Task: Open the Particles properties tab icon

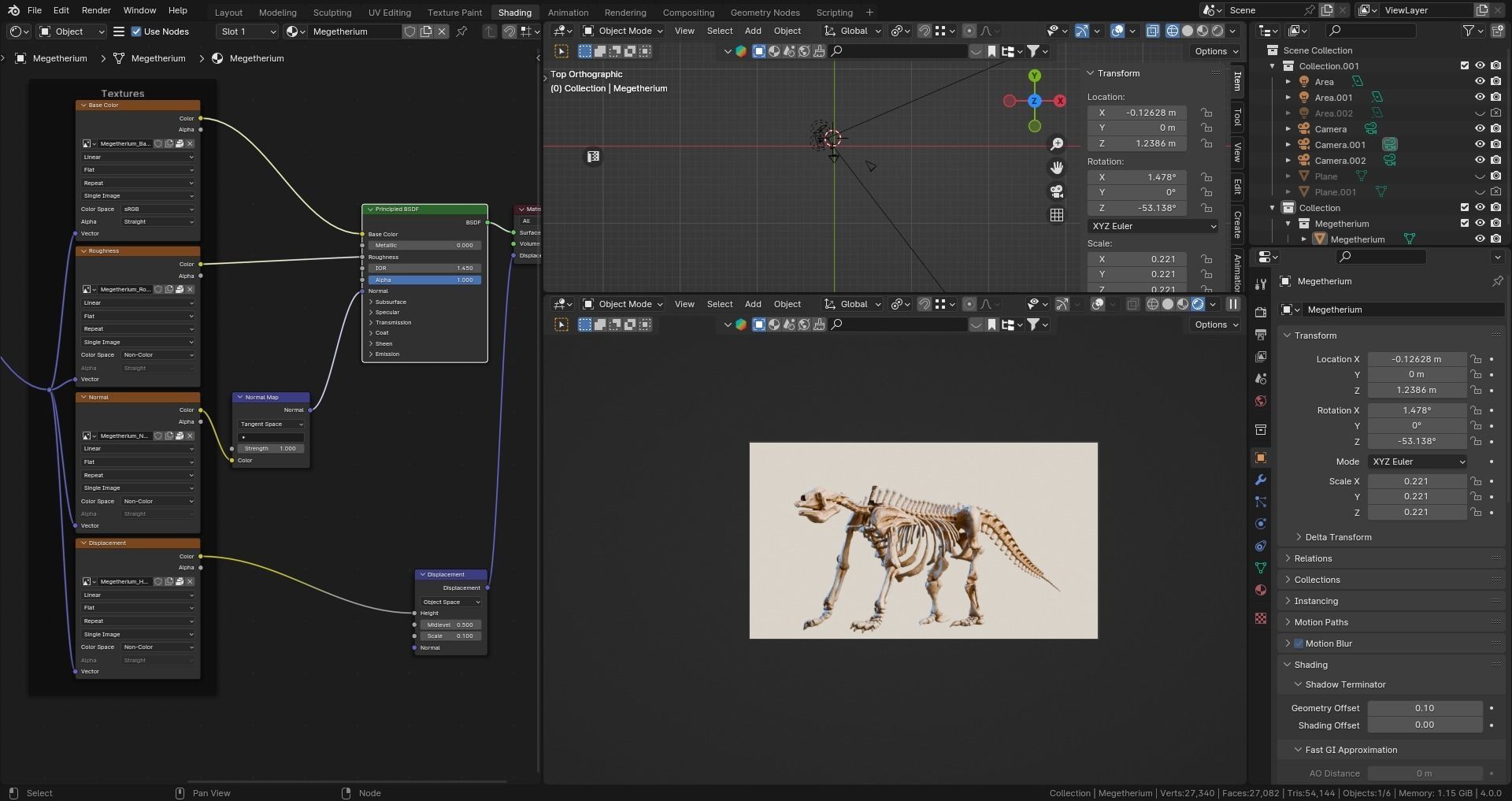Action: pos(1260,502)
